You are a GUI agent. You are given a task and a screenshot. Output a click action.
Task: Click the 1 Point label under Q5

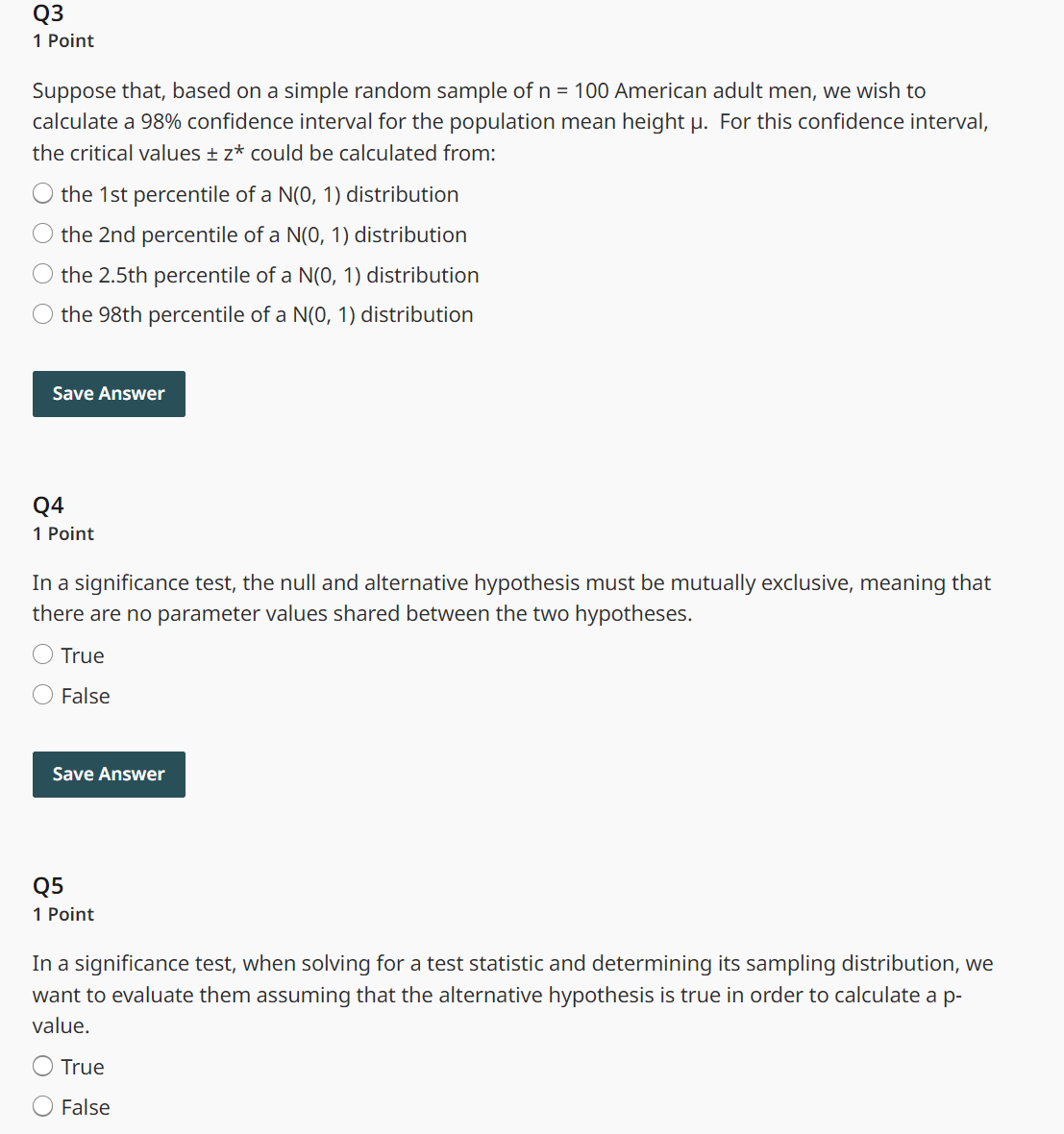point(63,914)
